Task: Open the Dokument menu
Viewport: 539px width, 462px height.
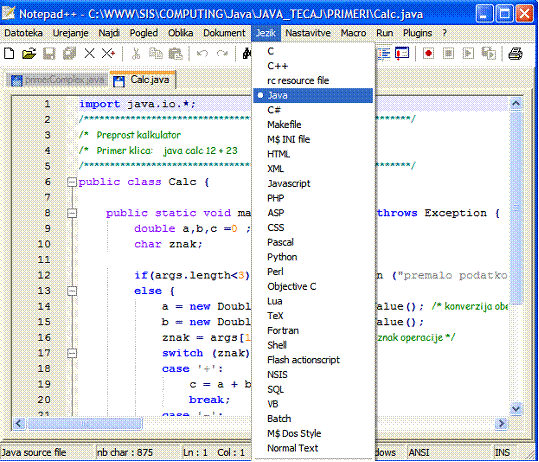Action: tap(224, 33)
